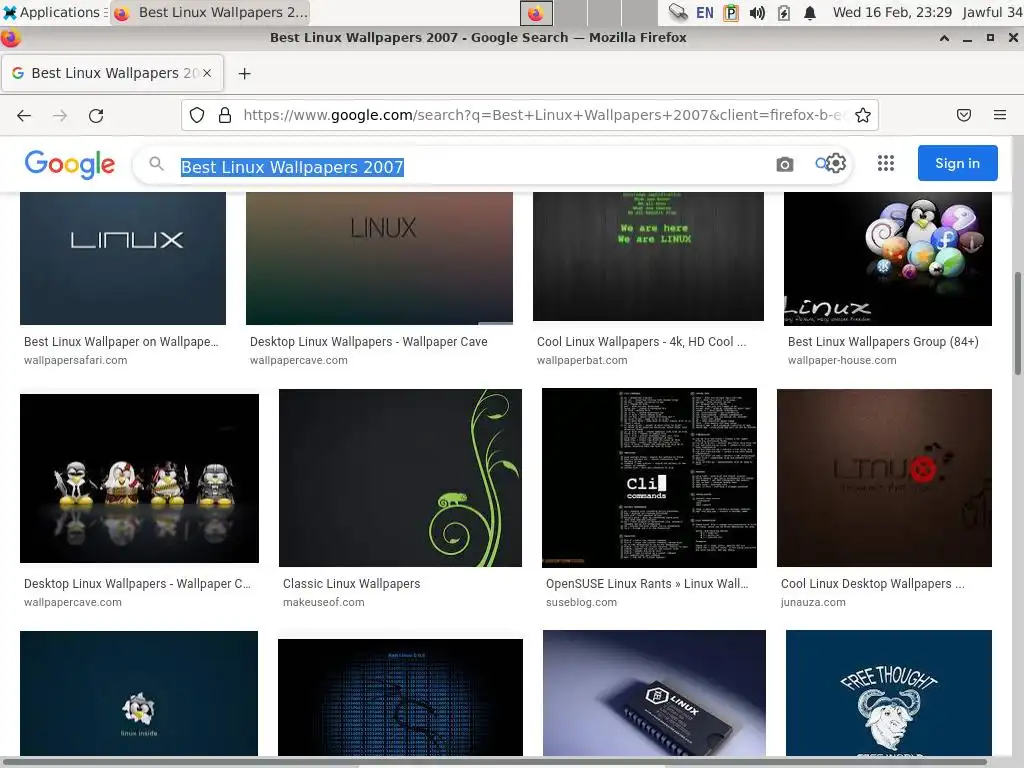
Task: Click the magnifier icon in the search box
Action: click(x=156, y=163)
